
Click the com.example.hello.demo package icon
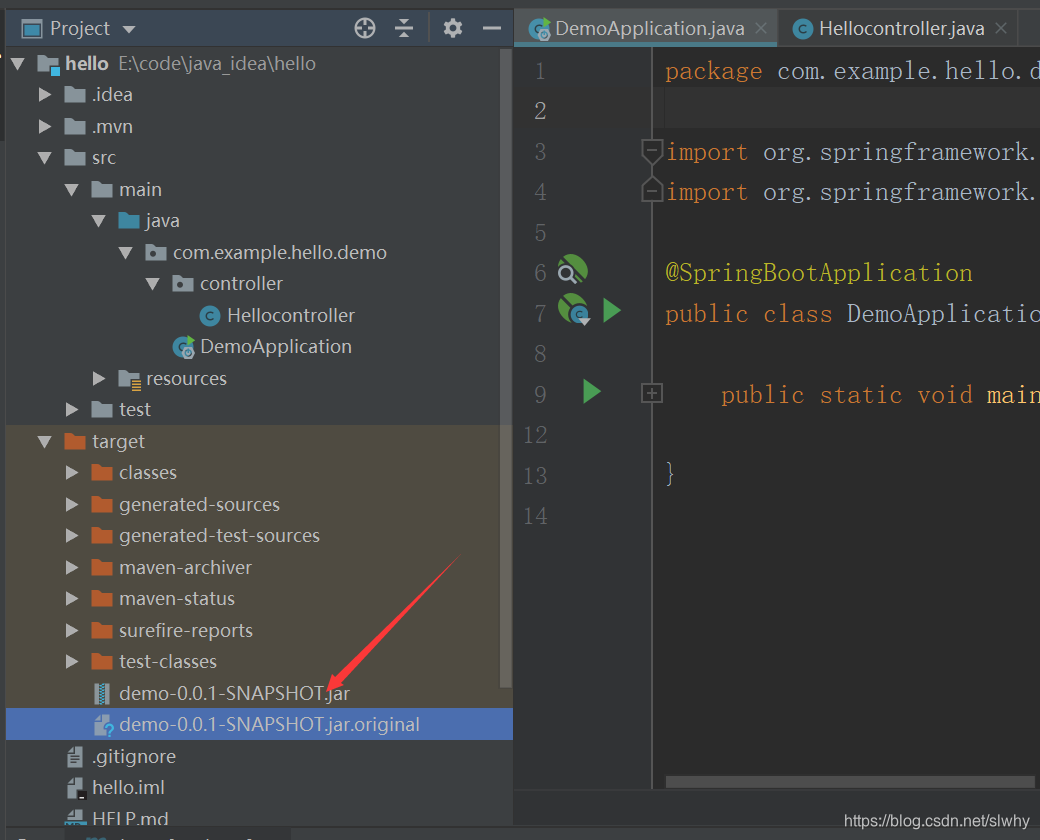pos(156,253)
